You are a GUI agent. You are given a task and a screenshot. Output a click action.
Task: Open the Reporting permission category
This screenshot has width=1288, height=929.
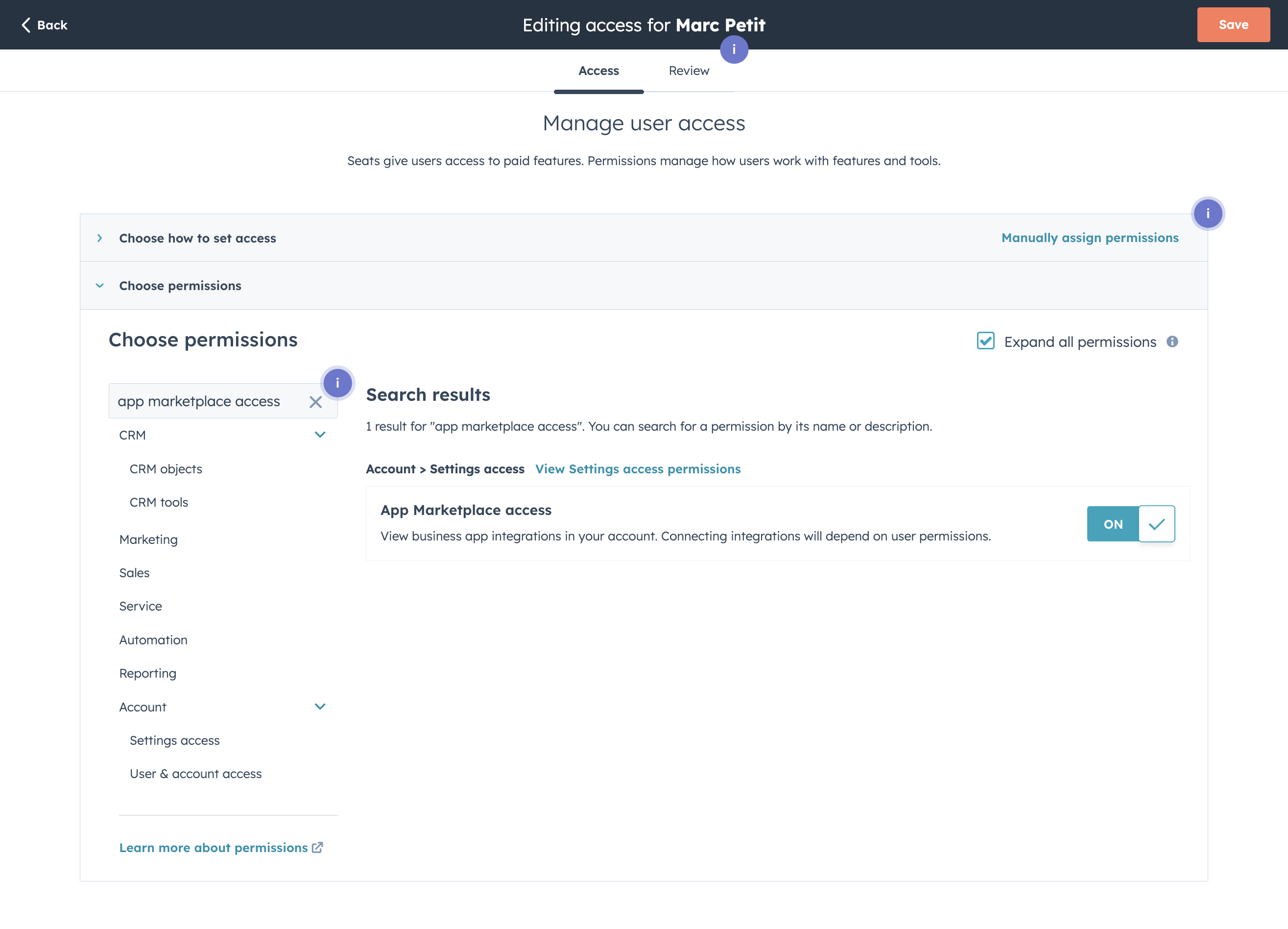(147, 673)
